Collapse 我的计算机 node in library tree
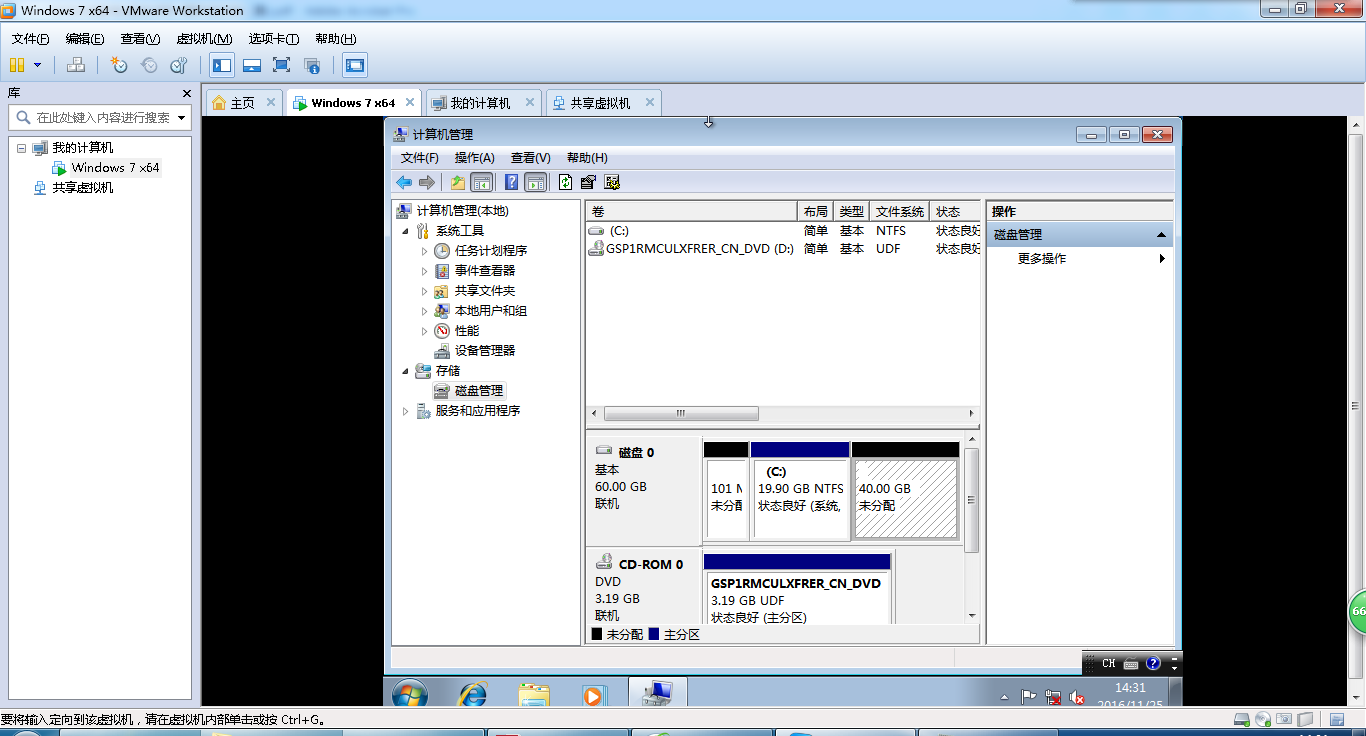Image resolution: width=1366 pixels, height=736 pixels. tap(21, 148)
